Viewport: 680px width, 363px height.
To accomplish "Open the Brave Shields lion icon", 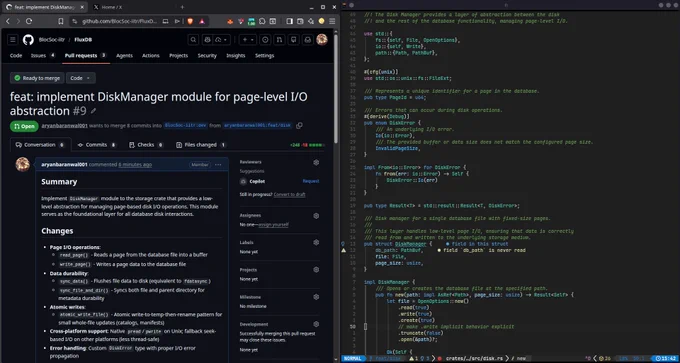I will click(x=190, y=21).
